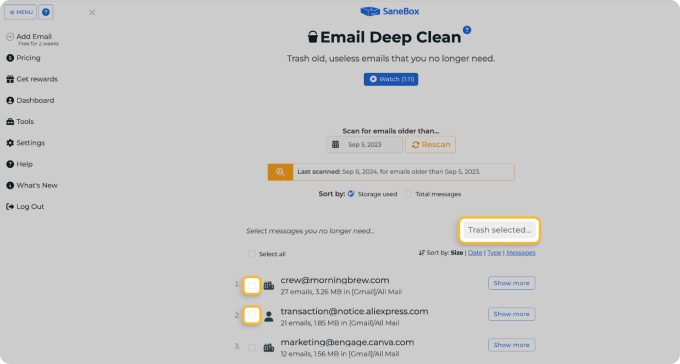Open the Pricing page
Image resolution: width=680 pixels, height=364 pixels.
pyautogui.click(x=28, y=58)
